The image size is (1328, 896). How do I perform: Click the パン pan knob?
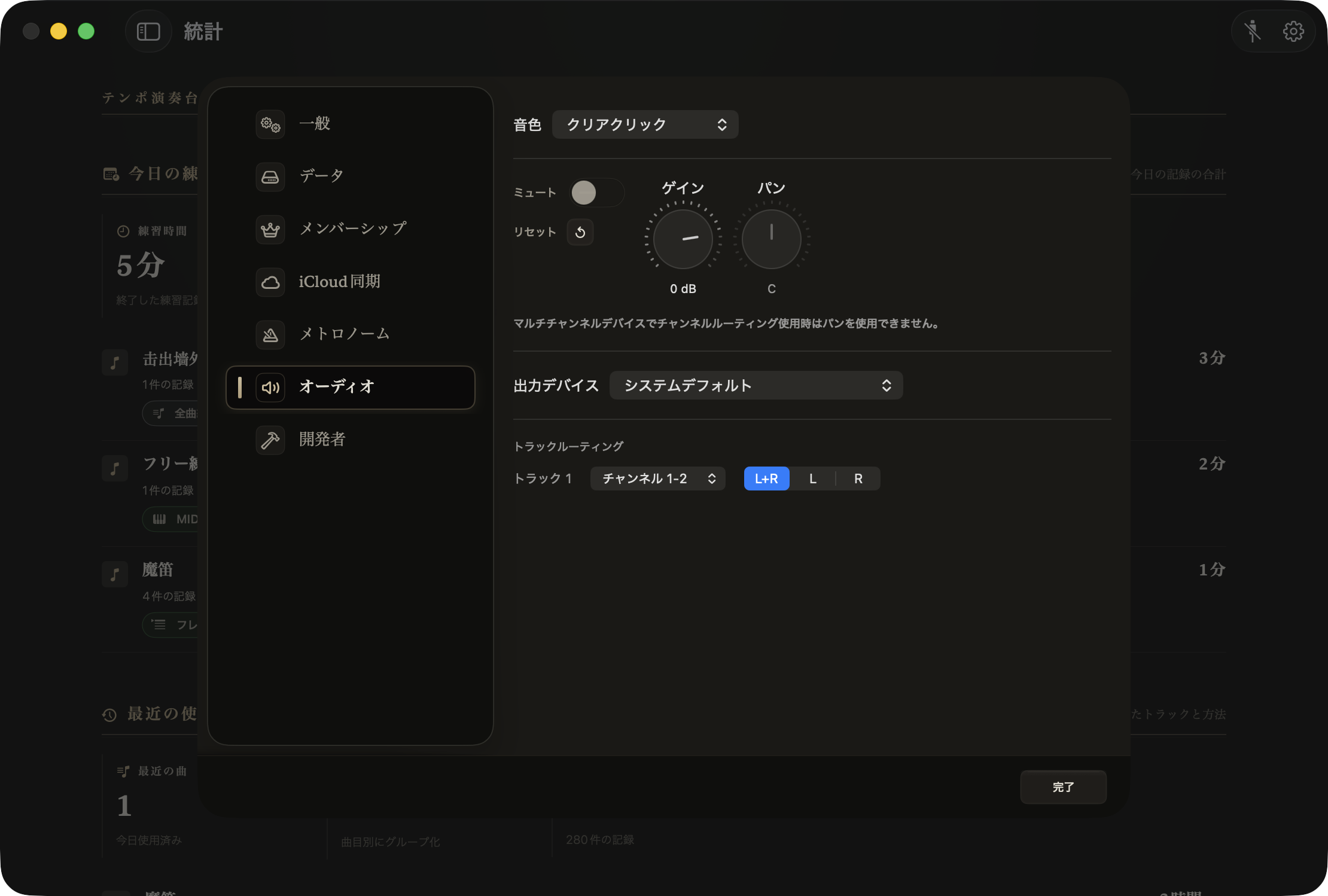coord(772,239)
